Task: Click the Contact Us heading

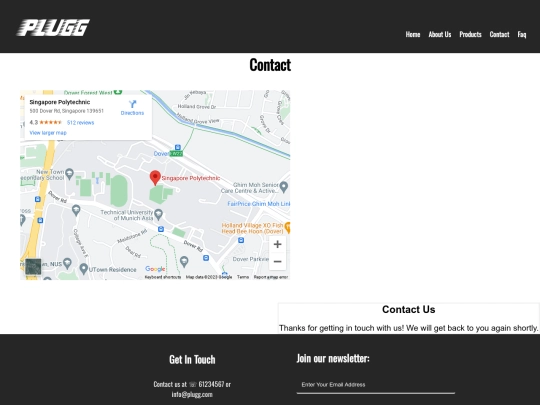Action: click(408, 309)
